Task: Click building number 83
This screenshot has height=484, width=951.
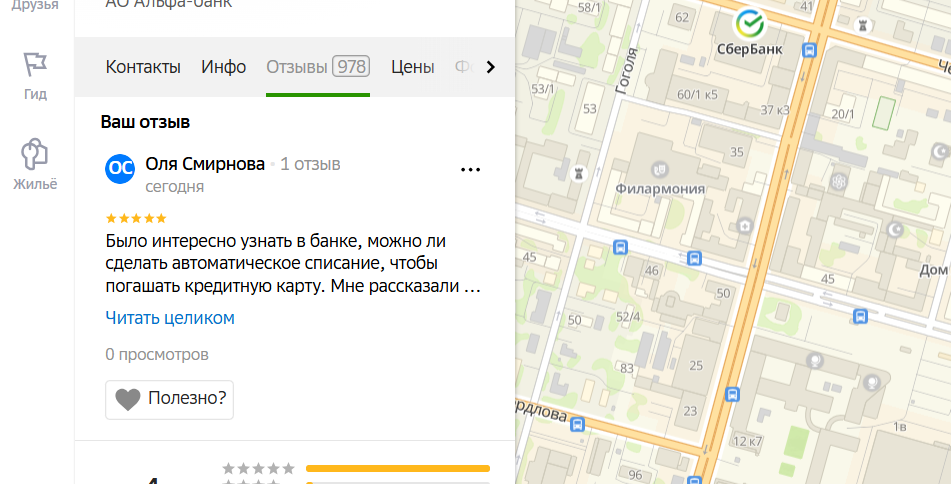Action: pos(627,368)
